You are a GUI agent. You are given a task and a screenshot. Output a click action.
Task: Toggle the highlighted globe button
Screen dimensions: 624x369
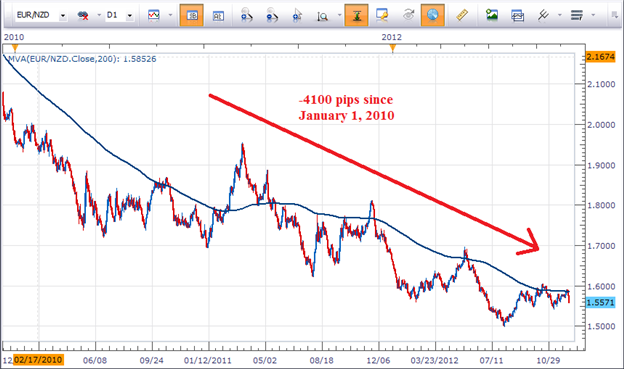point(433,16)
